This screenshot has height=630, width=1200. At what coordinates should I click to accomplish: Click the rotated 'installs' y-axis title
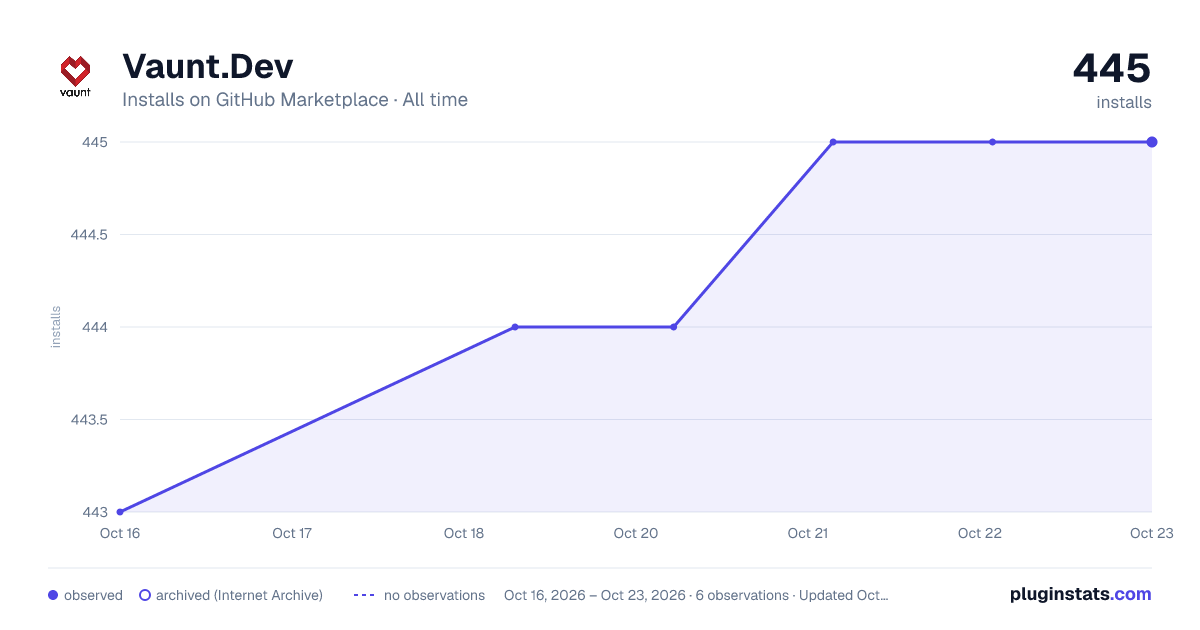pos(56,327)
